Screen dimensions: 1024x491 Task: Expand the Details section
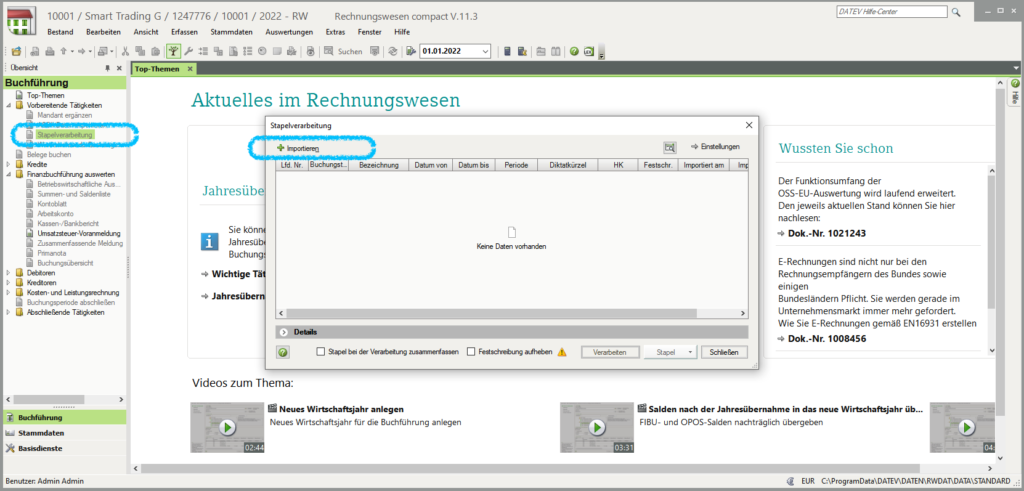pyautogui.click(x=283, y=332)
